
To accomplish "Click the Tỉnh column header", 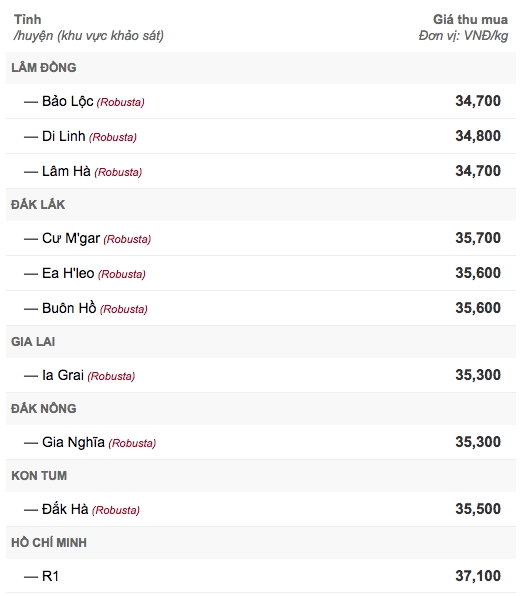I will pyautogui.click(x=27, y=19).
